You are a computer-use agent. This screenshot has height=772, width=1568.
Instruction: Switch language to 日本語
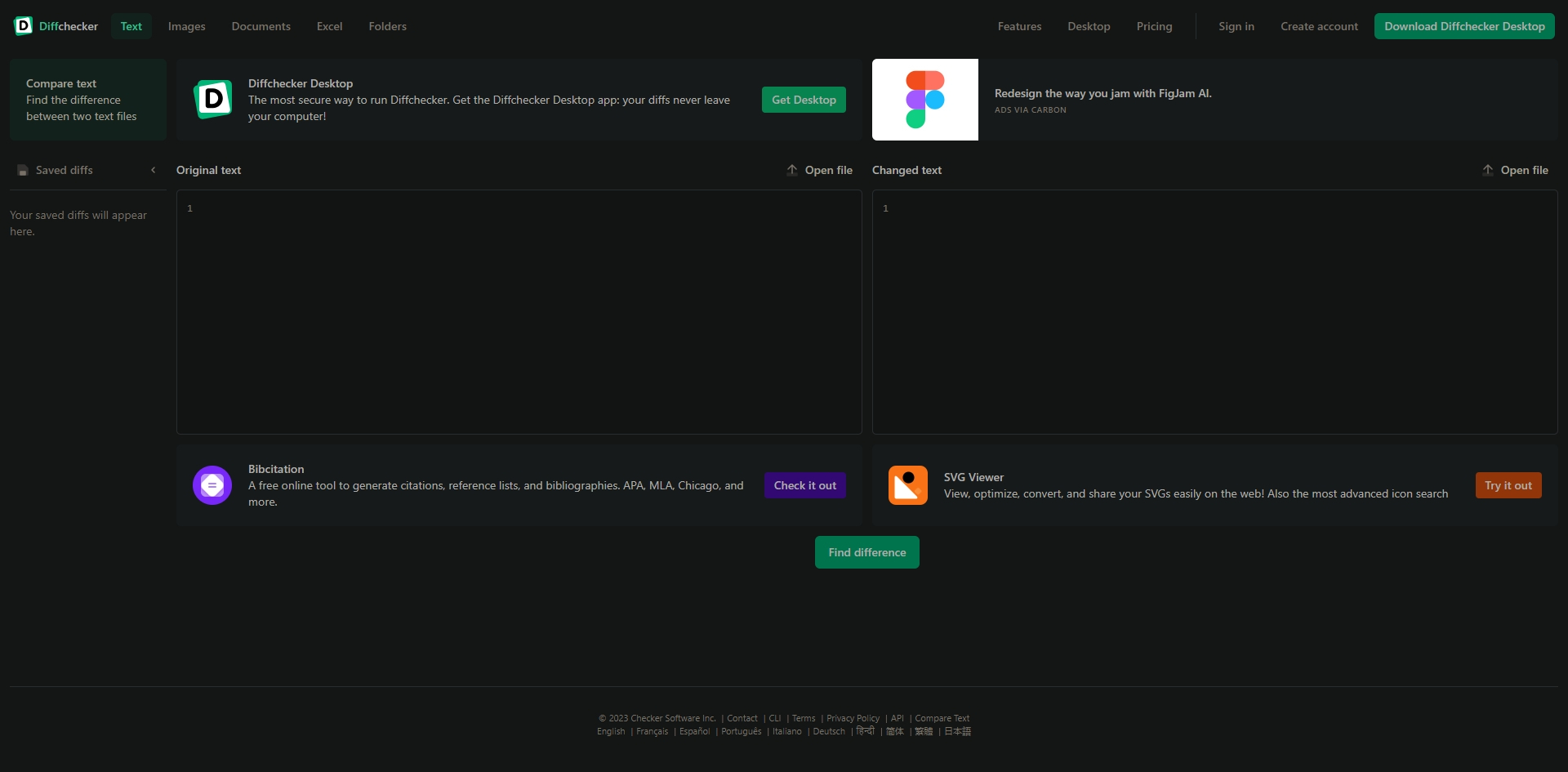tap(958, 732)
